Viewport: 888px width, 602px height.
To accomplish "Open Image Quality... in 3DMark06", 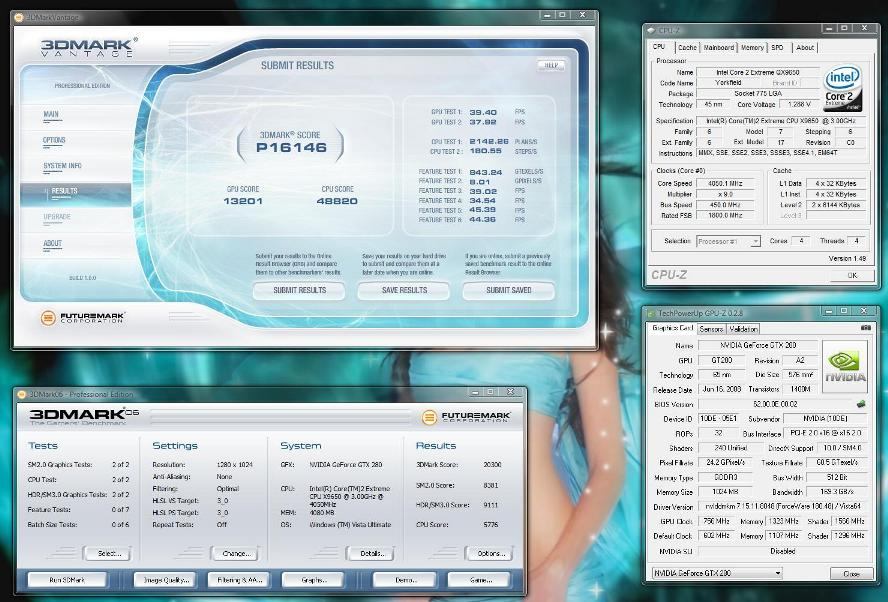I will [x=165, y=580].
